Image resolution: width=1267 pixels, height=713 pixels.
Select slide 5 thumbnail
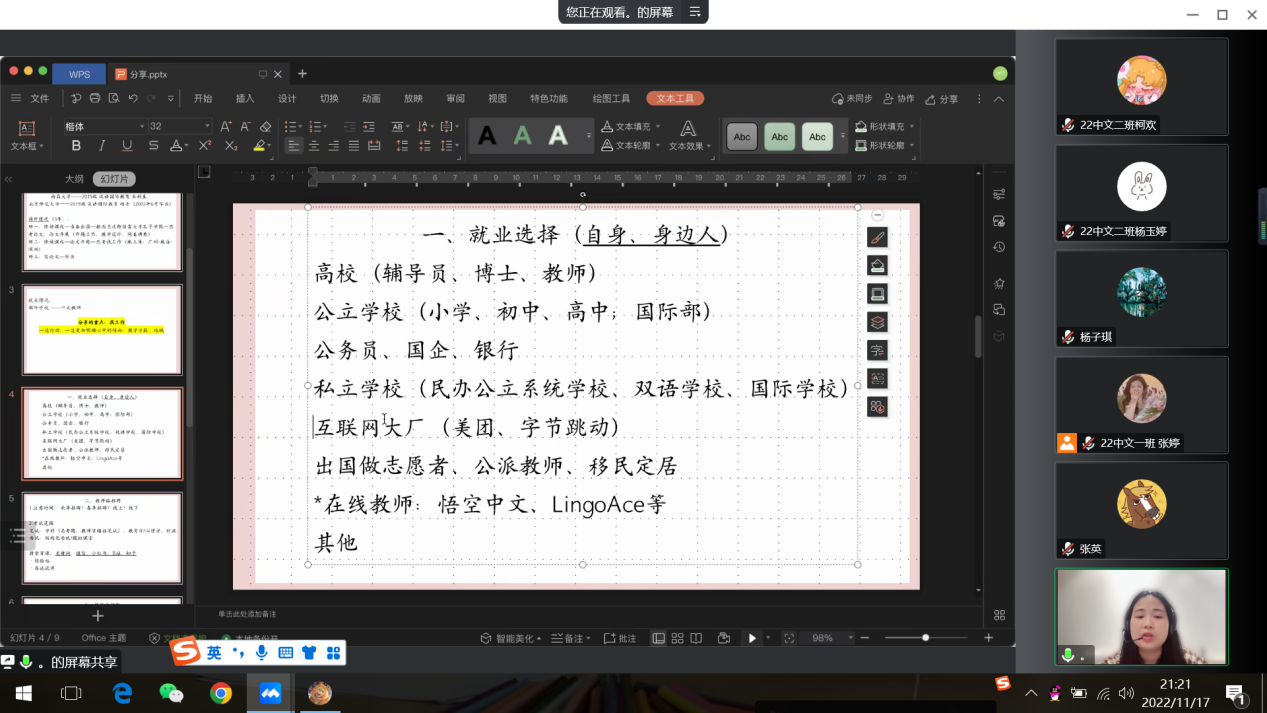[102, 538]
